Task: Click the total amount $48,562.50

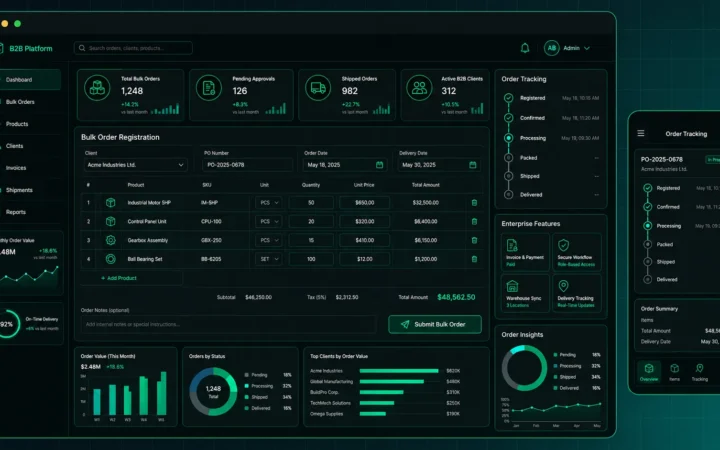Action: pyautogui.click(x=456, y=297)
